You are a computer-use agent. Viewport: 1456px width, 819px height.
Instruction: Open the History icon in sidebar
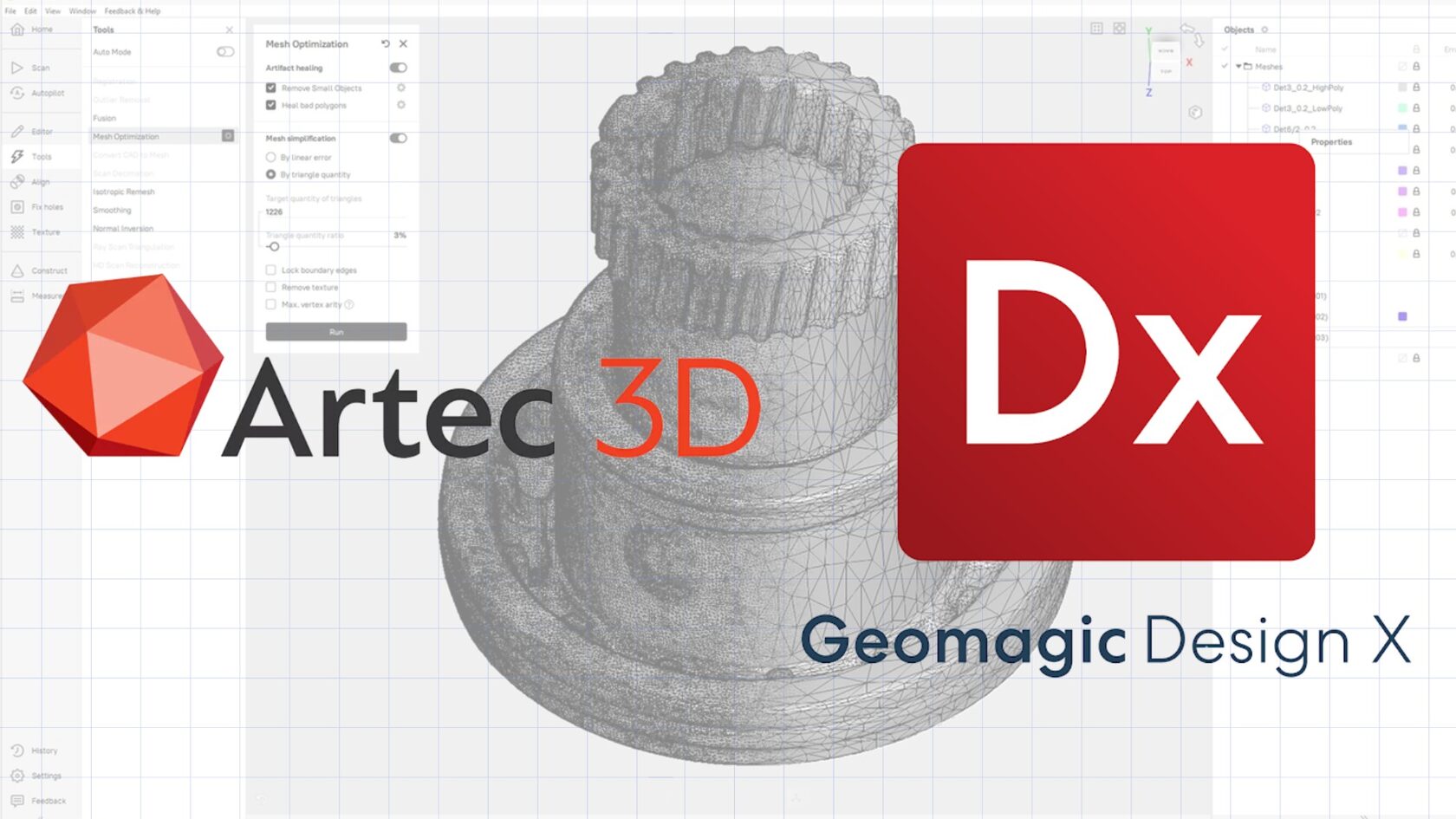point(17,751)
